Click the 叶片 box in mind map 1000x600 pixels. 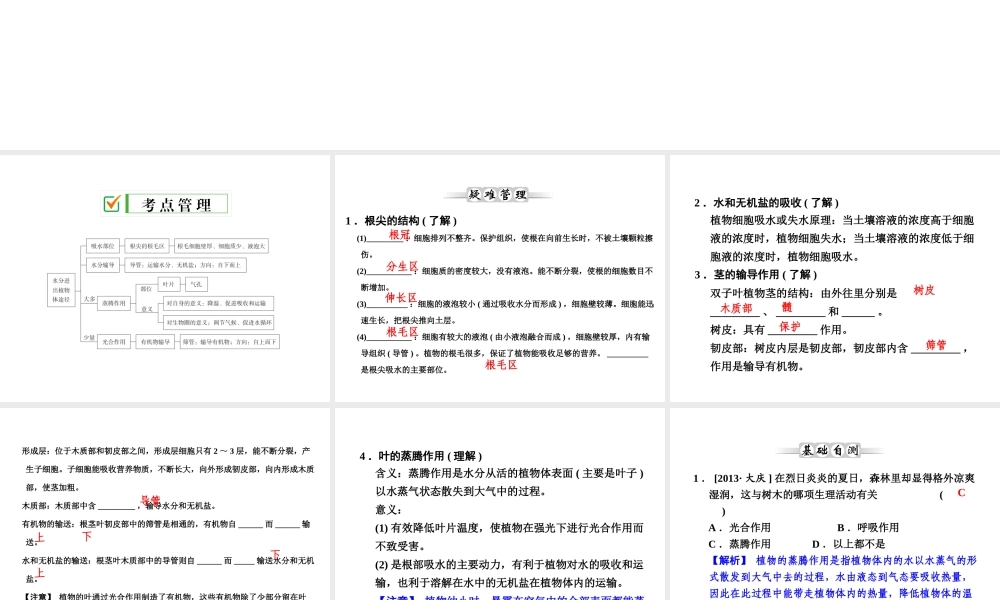point(168,284)
